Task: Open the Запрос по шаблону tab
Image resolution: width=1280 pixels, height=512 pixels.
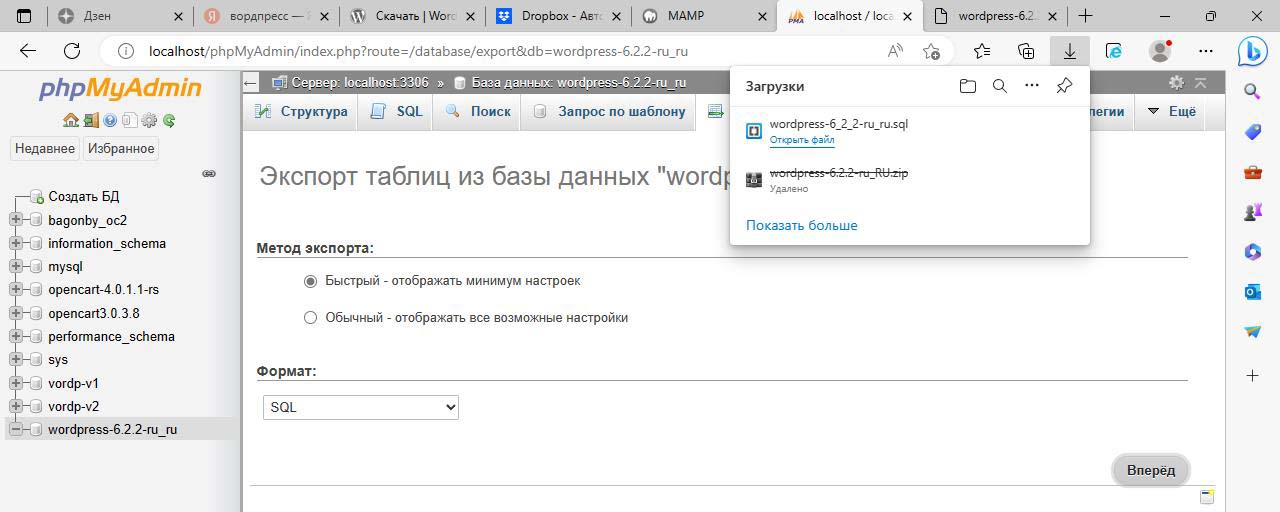Action: click(609, 111)
